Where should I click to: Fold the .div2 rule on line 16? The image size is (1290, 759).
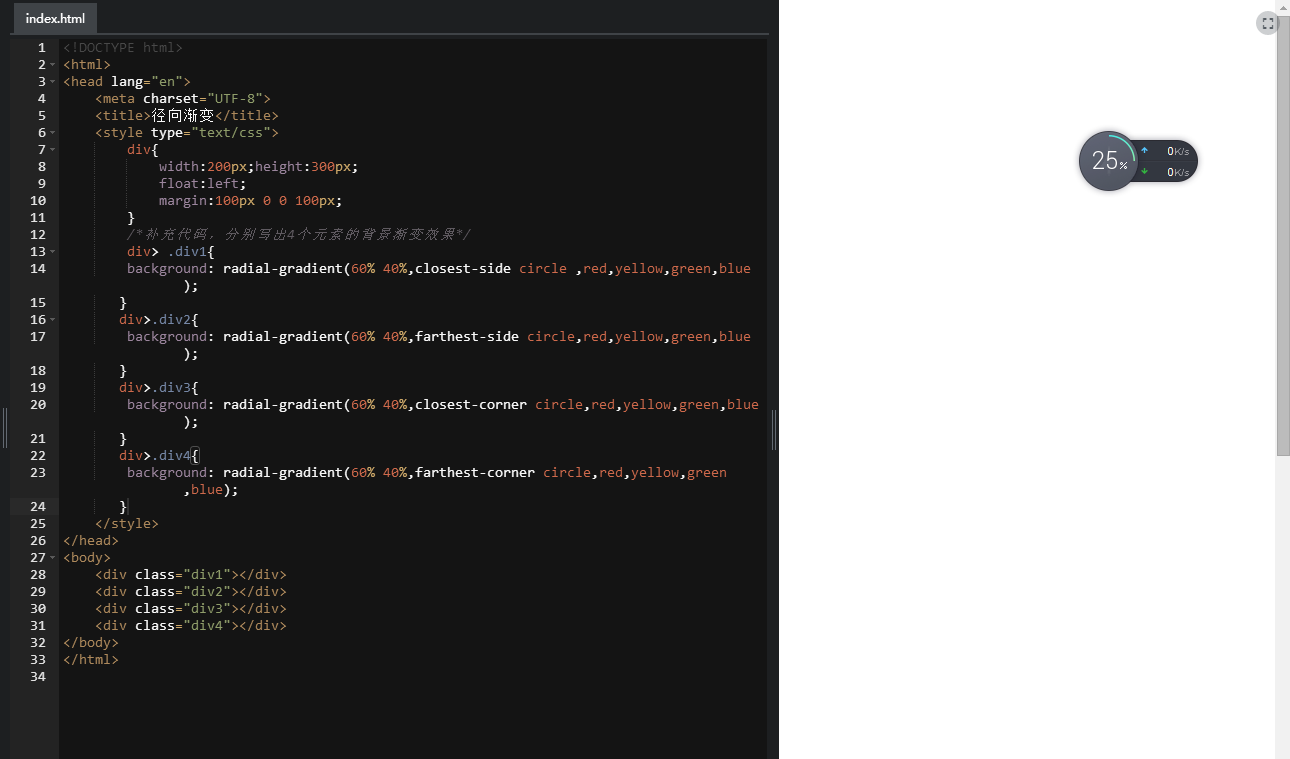click(52, 320)
